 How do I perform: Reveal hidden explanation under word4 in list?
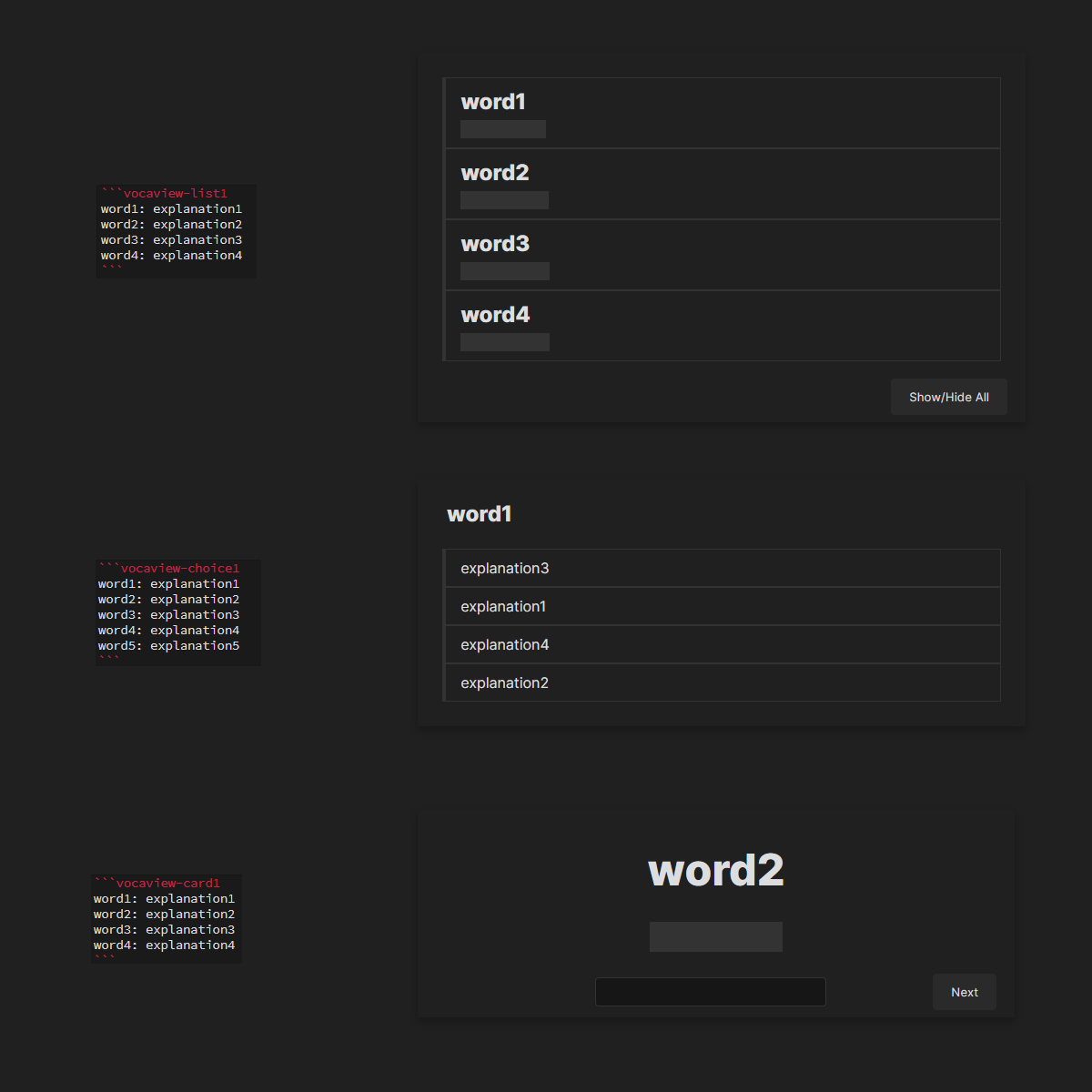pos(505,342)
